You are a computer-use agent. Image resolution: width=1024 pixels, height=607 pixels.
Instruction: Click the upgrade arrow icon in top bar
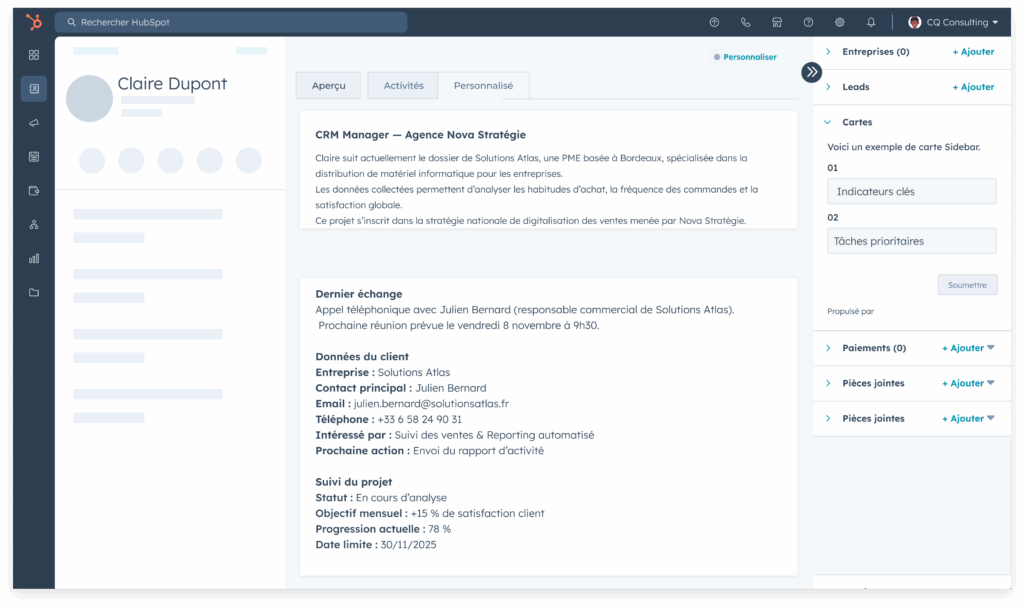[x=714, y=22]
